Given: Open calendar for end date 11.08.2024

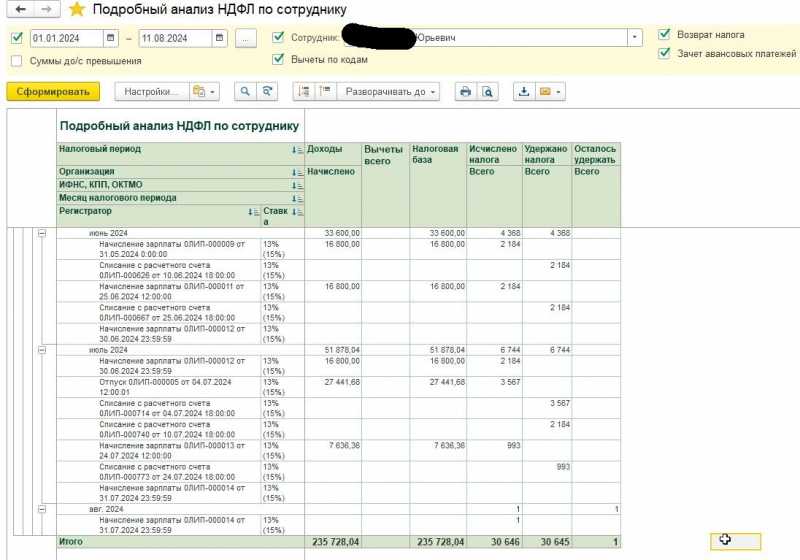Looking at the screenshot, I should (x=219, y=38).
